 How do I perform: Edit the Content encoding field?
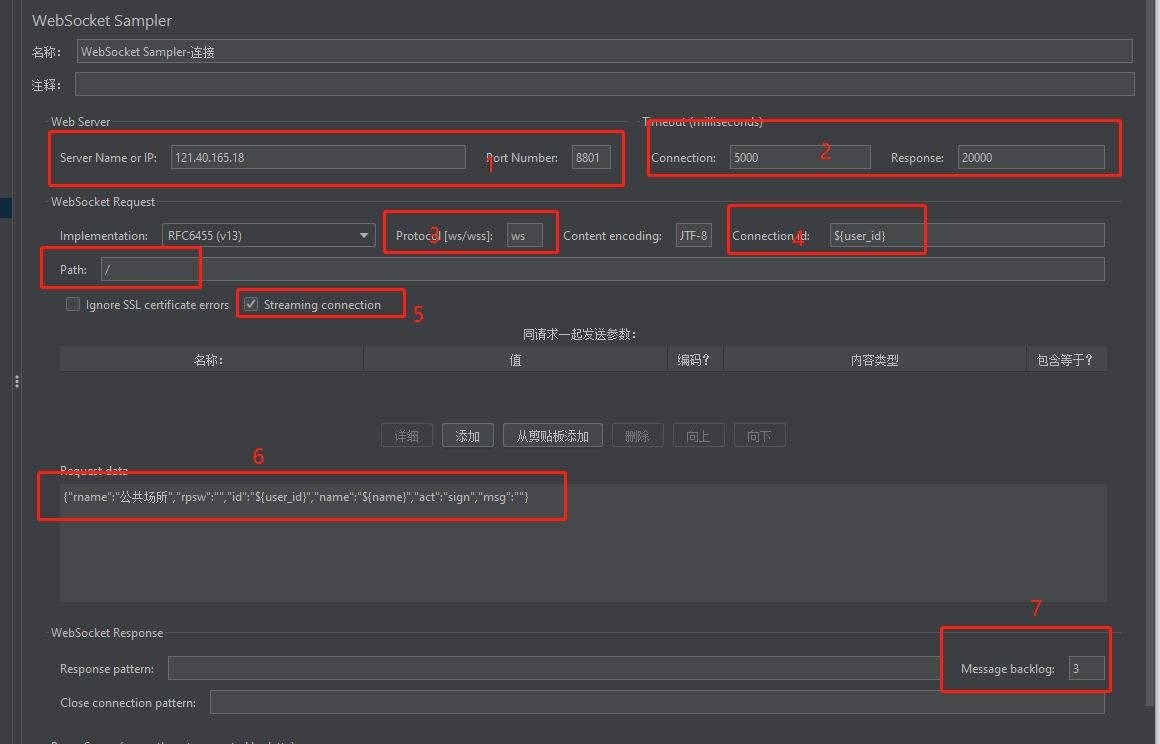694,235
